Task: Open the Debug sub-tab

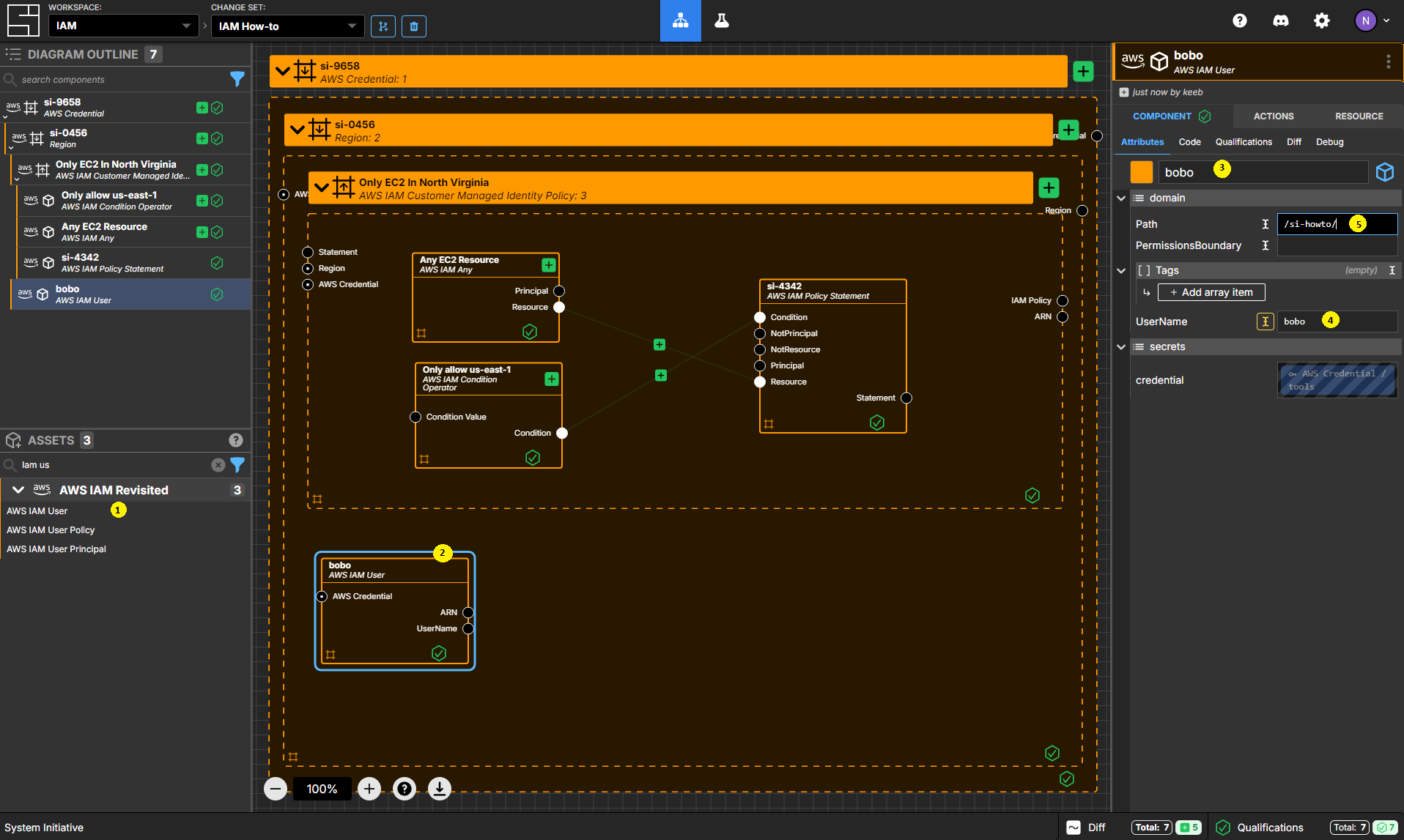Action: tap(1329, 142)
